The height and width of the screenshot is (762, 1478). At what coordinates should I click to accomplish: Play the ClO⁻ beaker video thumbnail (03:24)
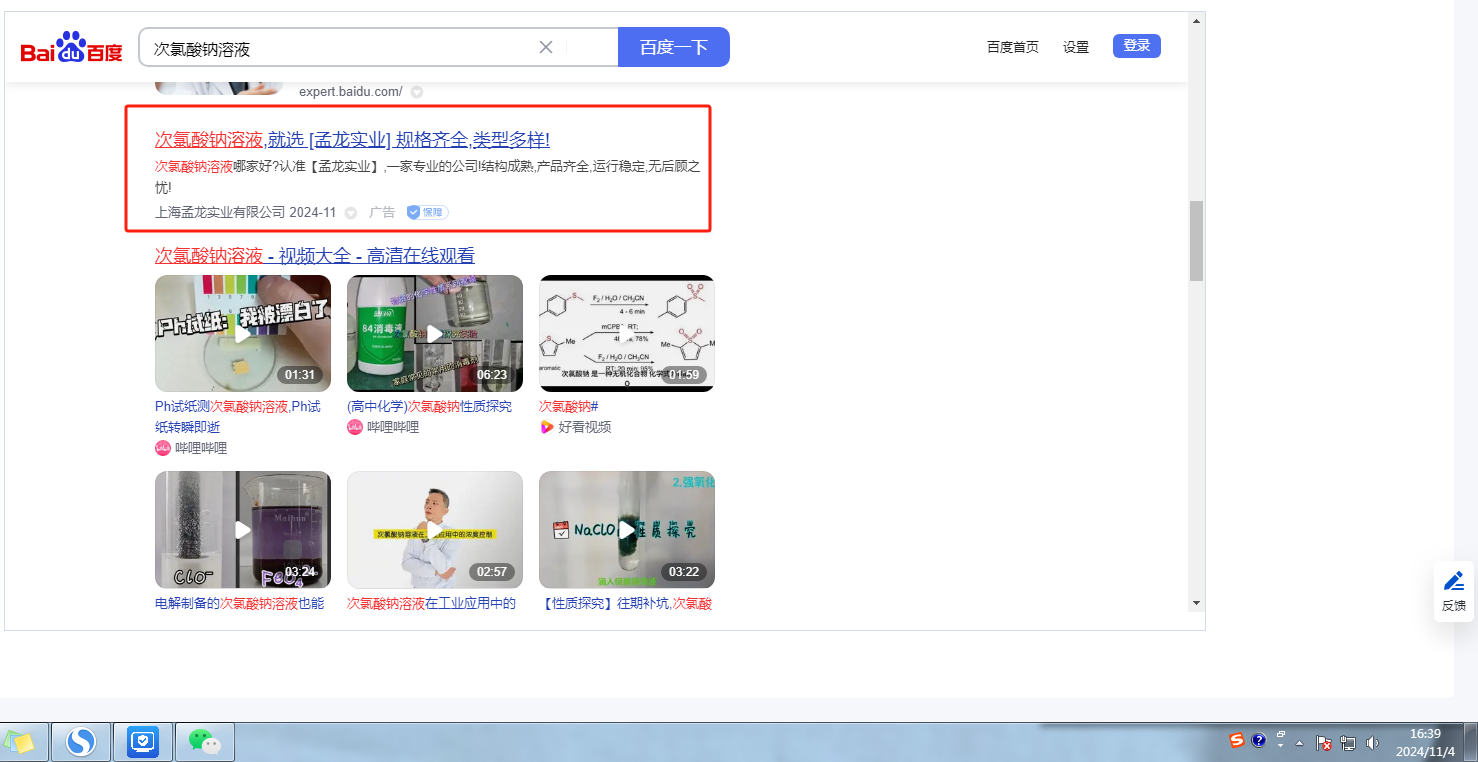coord(243,530)
